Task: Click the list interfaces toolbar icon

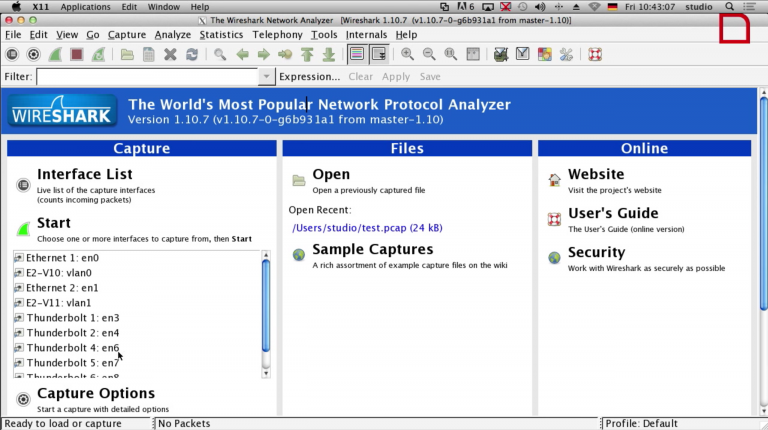Action: point(12,54)
